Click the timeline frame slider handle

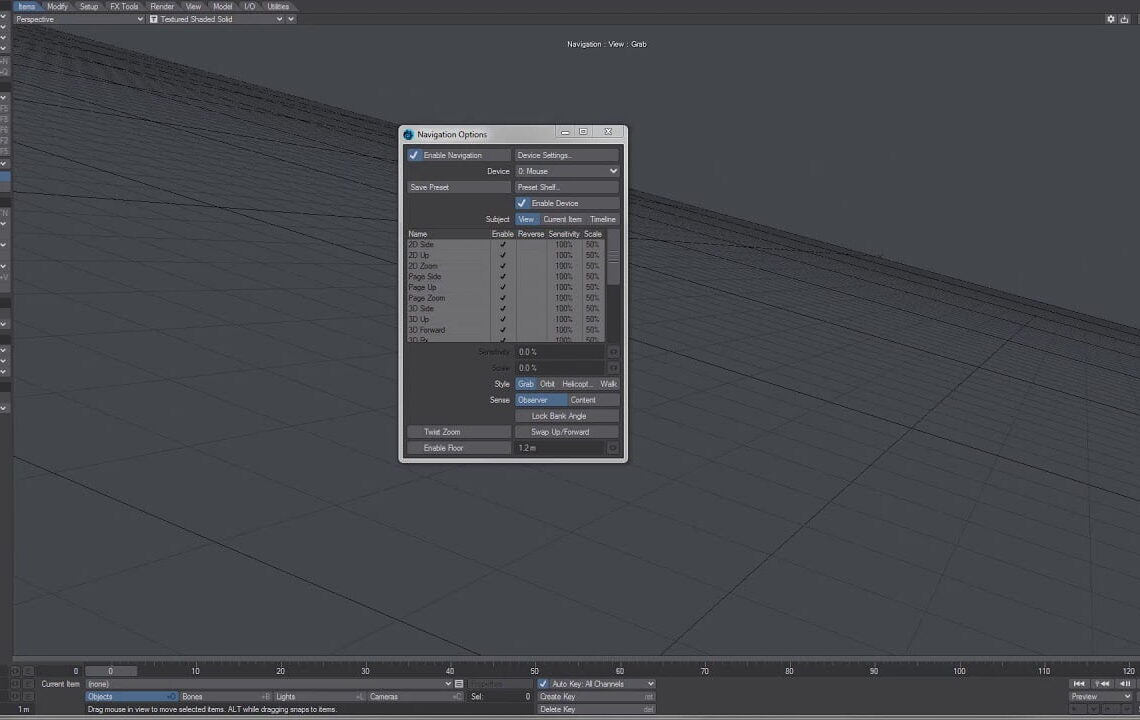click(110, 671)
